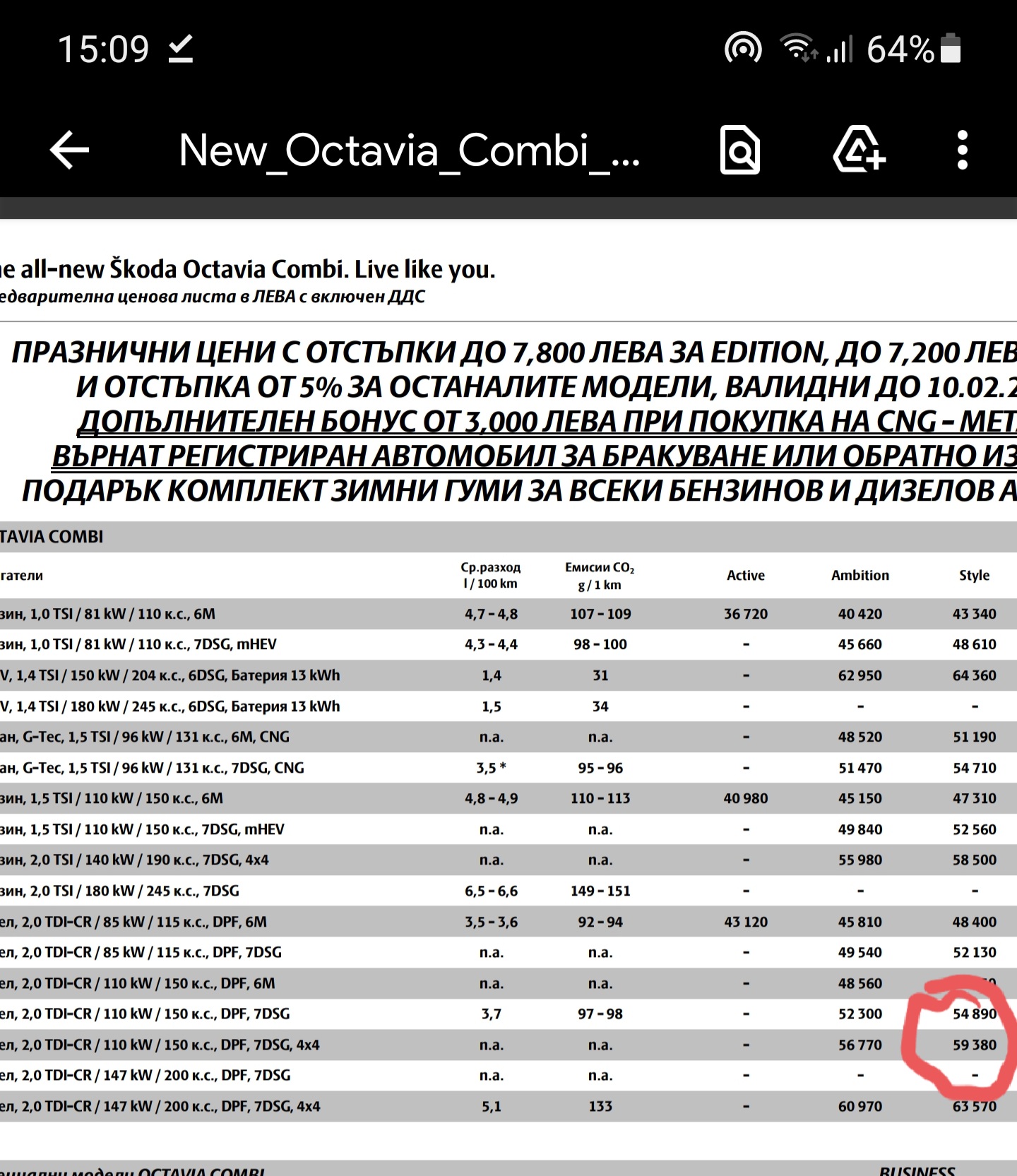Image resolution: width=1017 pixels, height=1176 pixels.
Task: Tap the Škoda Octavia Combi heading text
Action: pyautogui.click(x=248, y=269)
